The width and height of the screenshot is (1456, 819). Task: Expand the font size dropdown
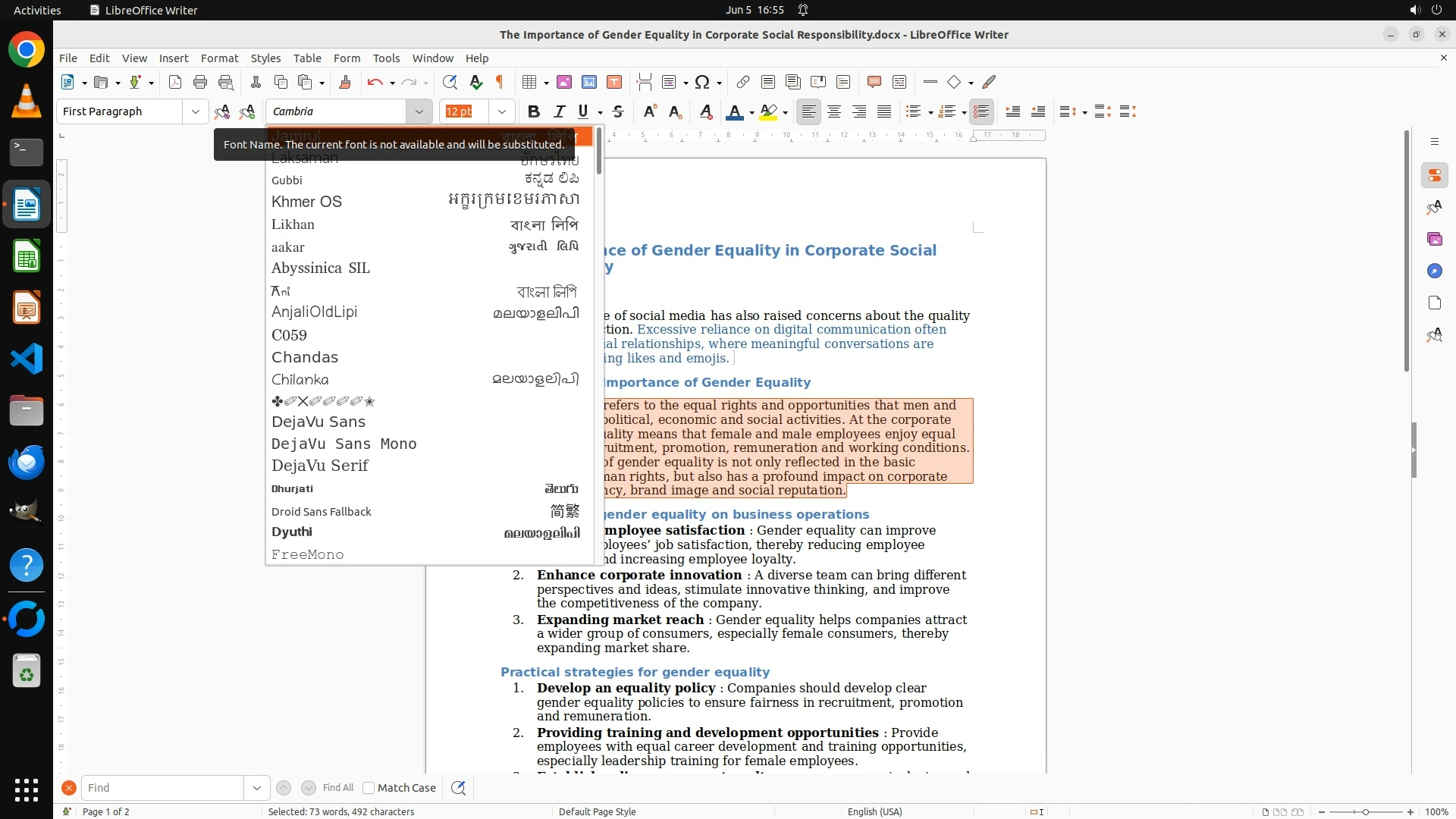501,111
